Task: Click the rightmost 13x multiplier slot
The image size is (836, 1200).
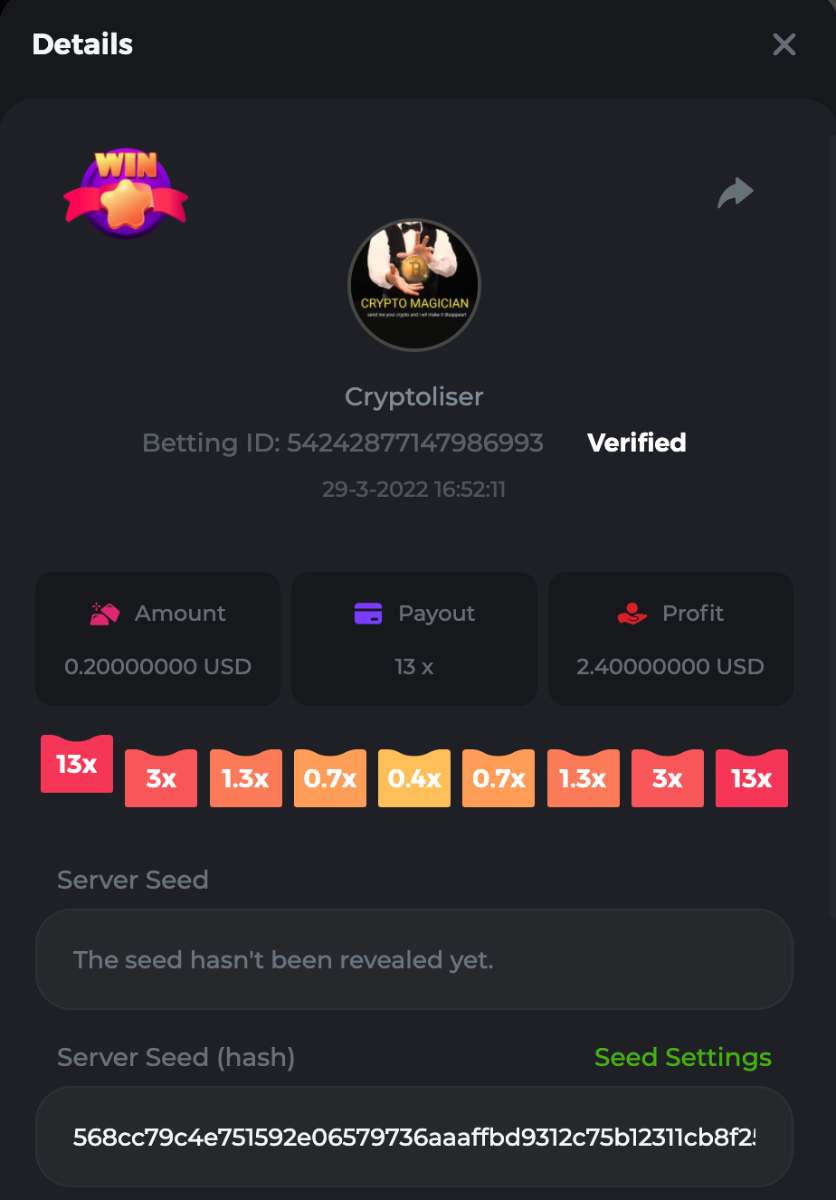Action: [x=752, y=778]
